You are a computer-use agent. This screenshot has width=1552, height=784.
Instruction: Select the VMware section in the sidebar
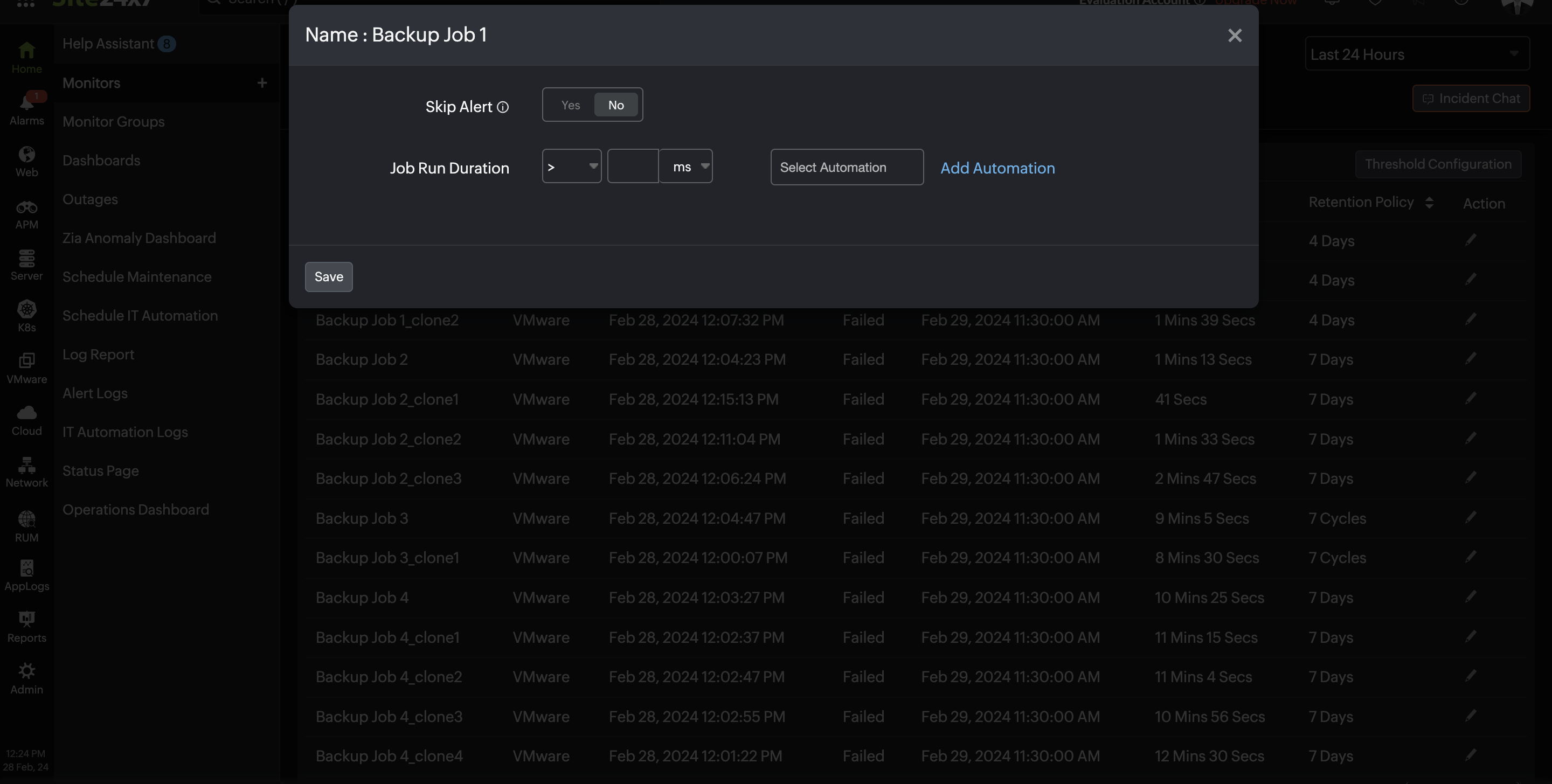(x=26, y=367)
